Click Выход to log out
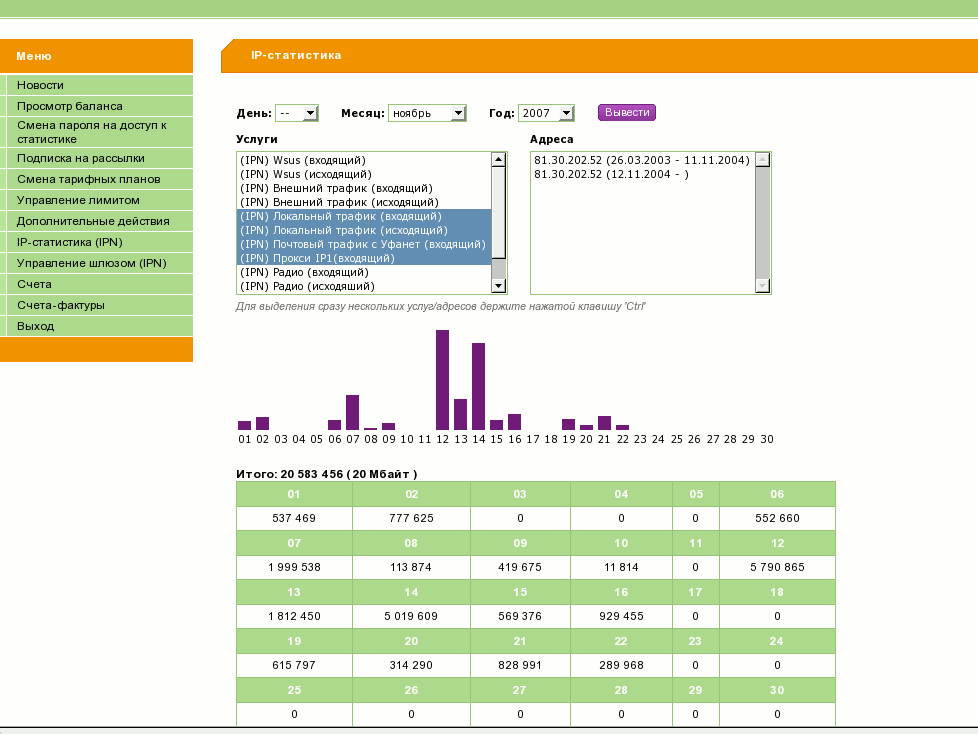The image size is (978, 734). tap(36, 326)
